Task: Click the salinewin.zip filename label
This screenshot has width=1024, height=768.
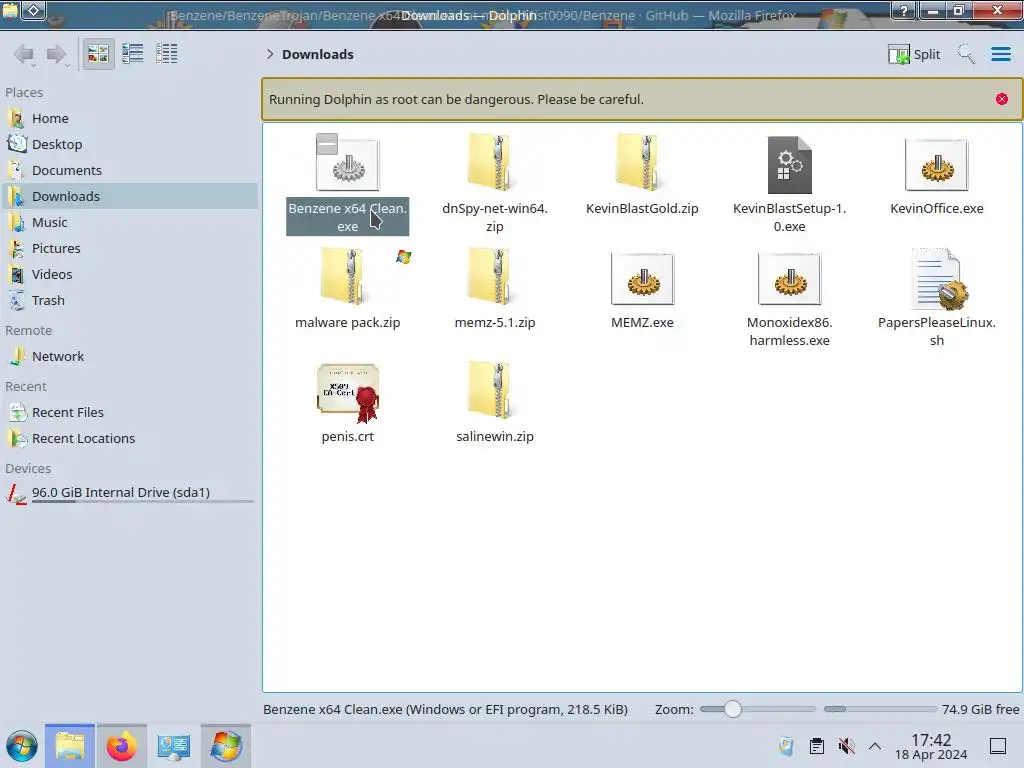Action: pos(494,436)
